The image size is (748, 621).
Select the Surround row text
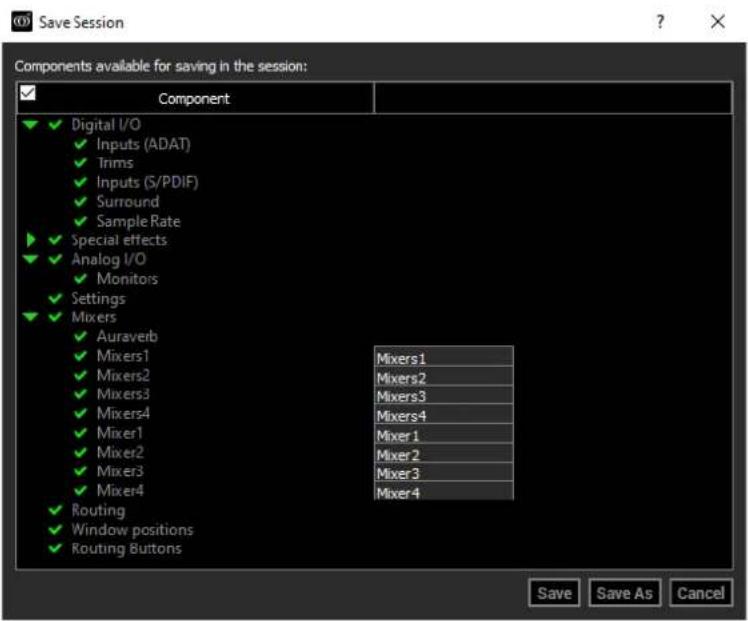pos(128,202)
